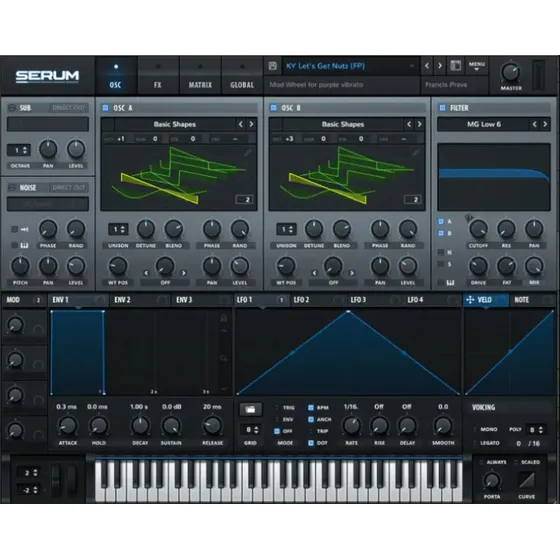This screenshot has width=560, height=560.
Task: Select next filter type arrow
Action: (545, 124)
